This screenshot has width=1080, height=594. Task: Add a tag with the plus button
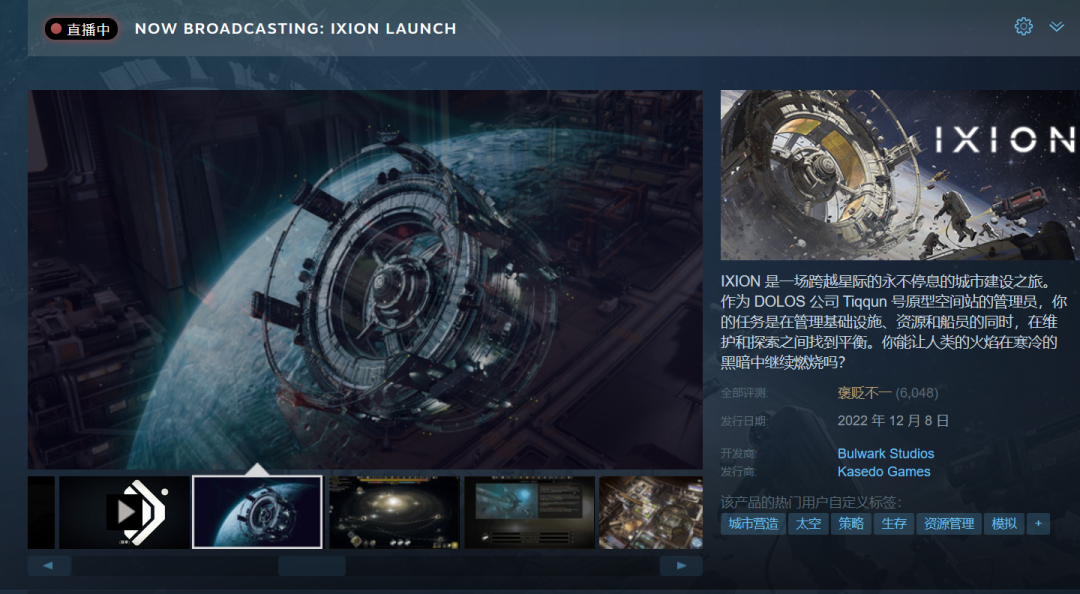1038,524
